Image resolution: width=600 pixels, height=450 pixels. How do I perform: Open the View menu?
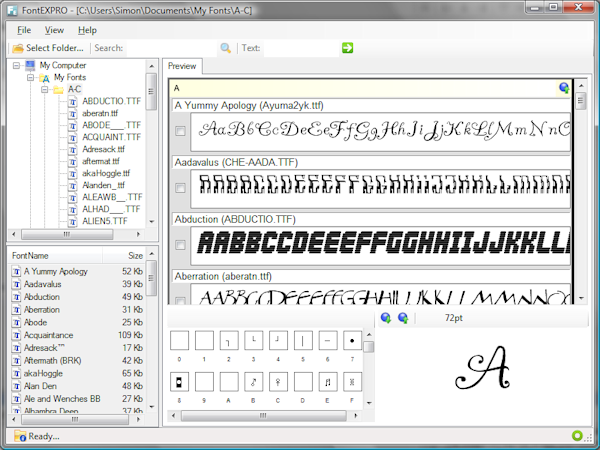(x=54, y=30)
